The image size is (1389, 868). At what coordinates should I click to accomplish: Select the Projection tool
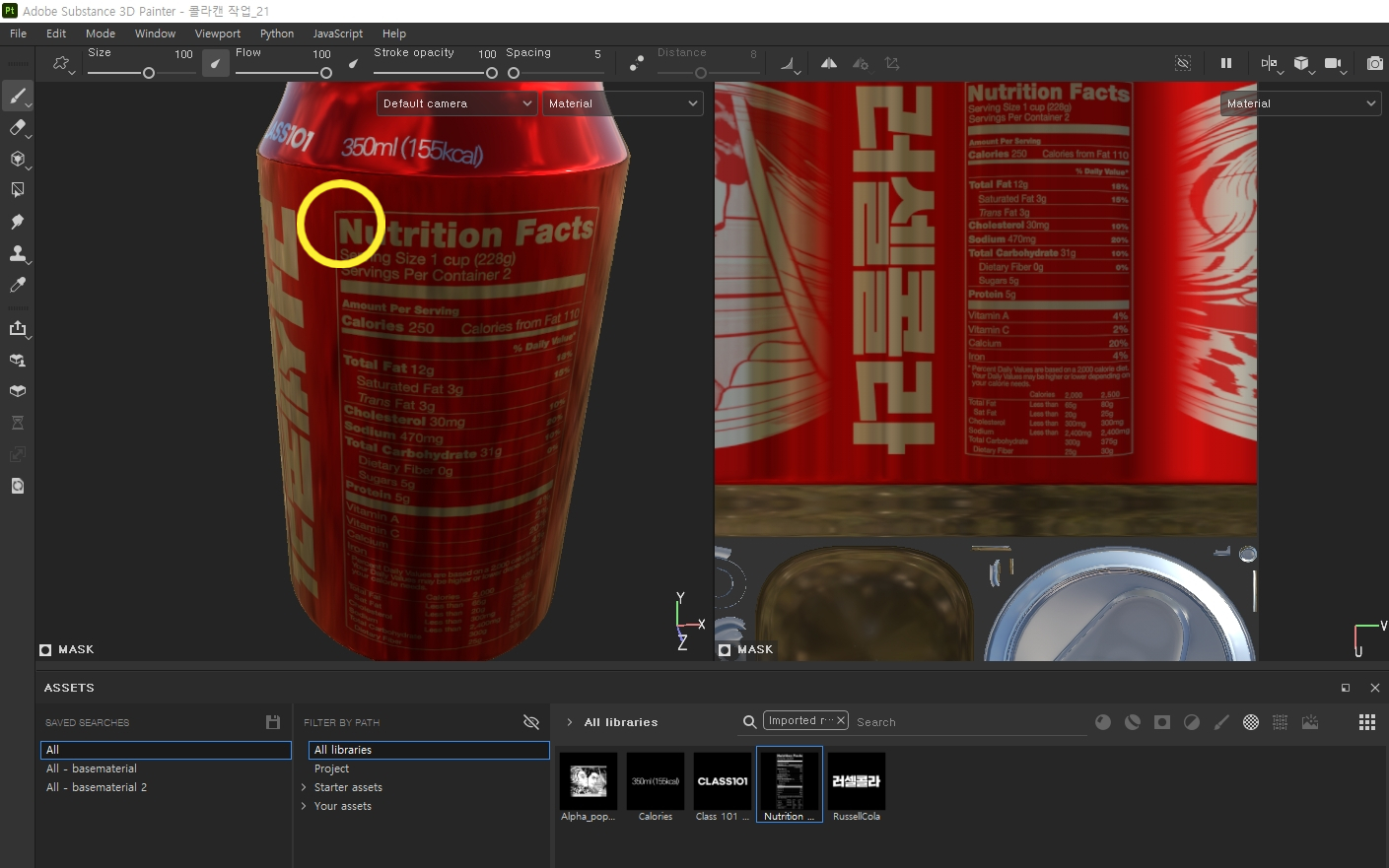point(17,159)
